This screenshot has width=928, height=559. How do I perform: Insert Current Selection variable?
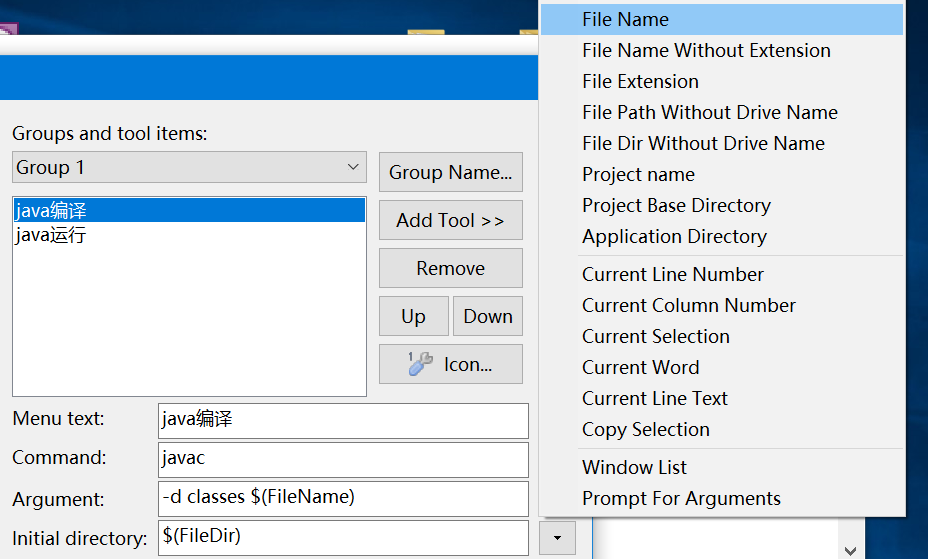pyautogui.click(x=656, y=336)
